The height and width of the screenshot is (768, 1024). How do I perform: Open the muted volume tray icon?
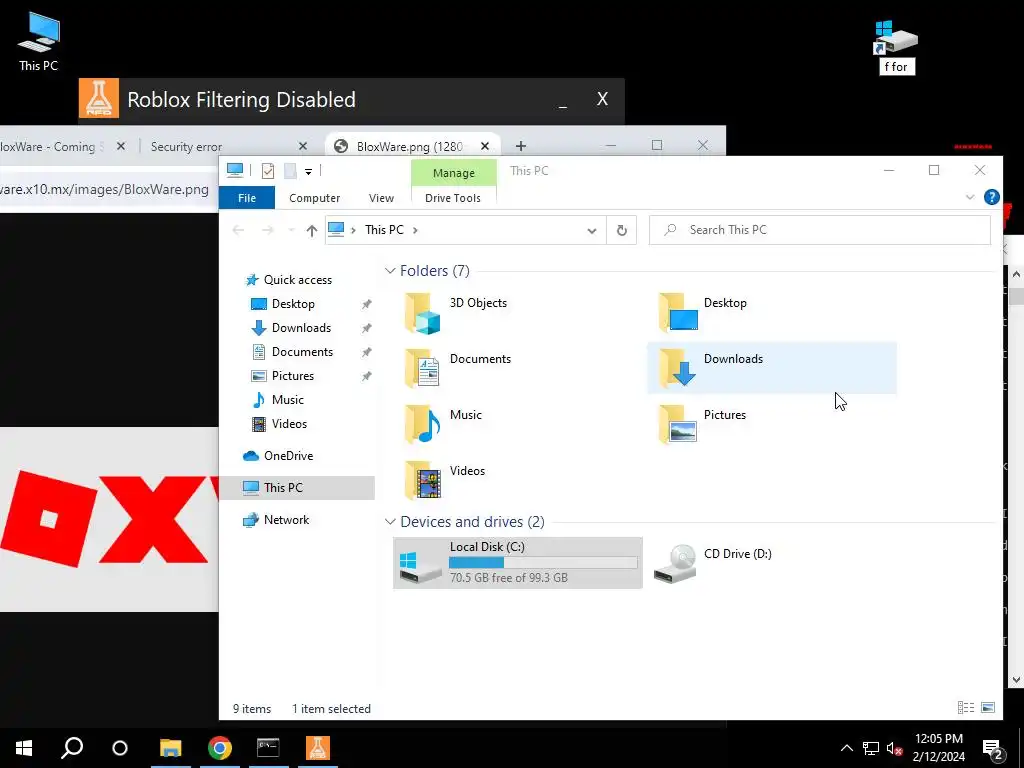[894, 748]
